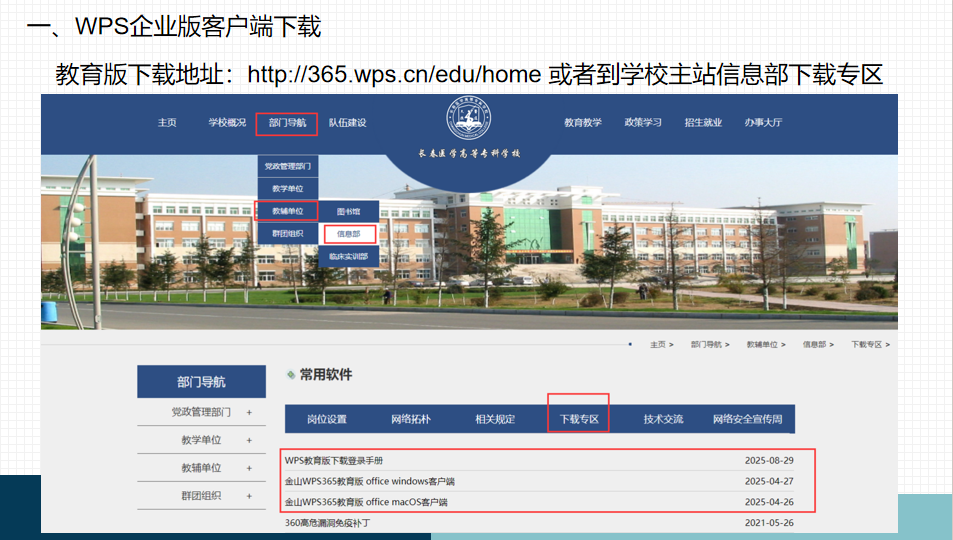Open WPS教育版下载登录手册 link
Viewport: 953px width, 540px height.
[334, 460]
